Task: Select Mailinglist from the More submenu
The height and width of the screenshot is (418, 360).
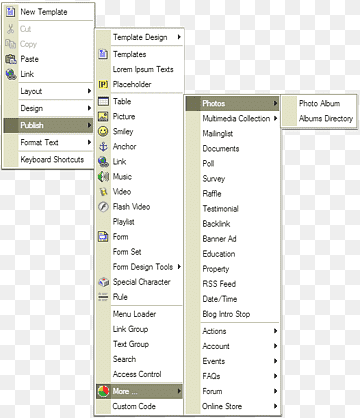Action: (232, 133)
